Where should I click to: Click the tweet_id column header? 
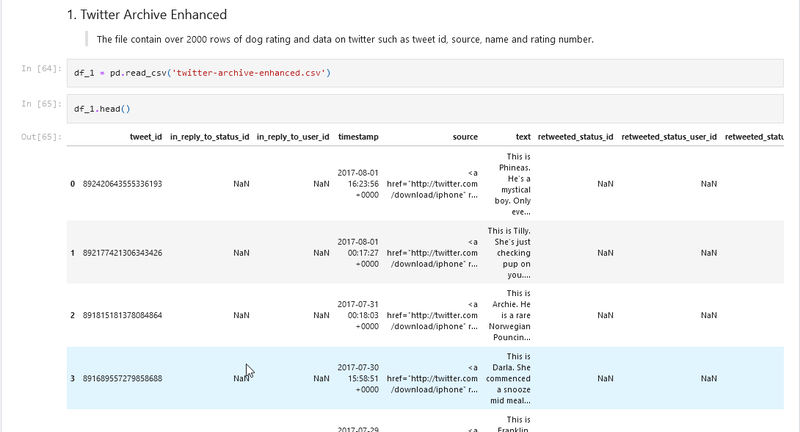(x=145, y=136)
